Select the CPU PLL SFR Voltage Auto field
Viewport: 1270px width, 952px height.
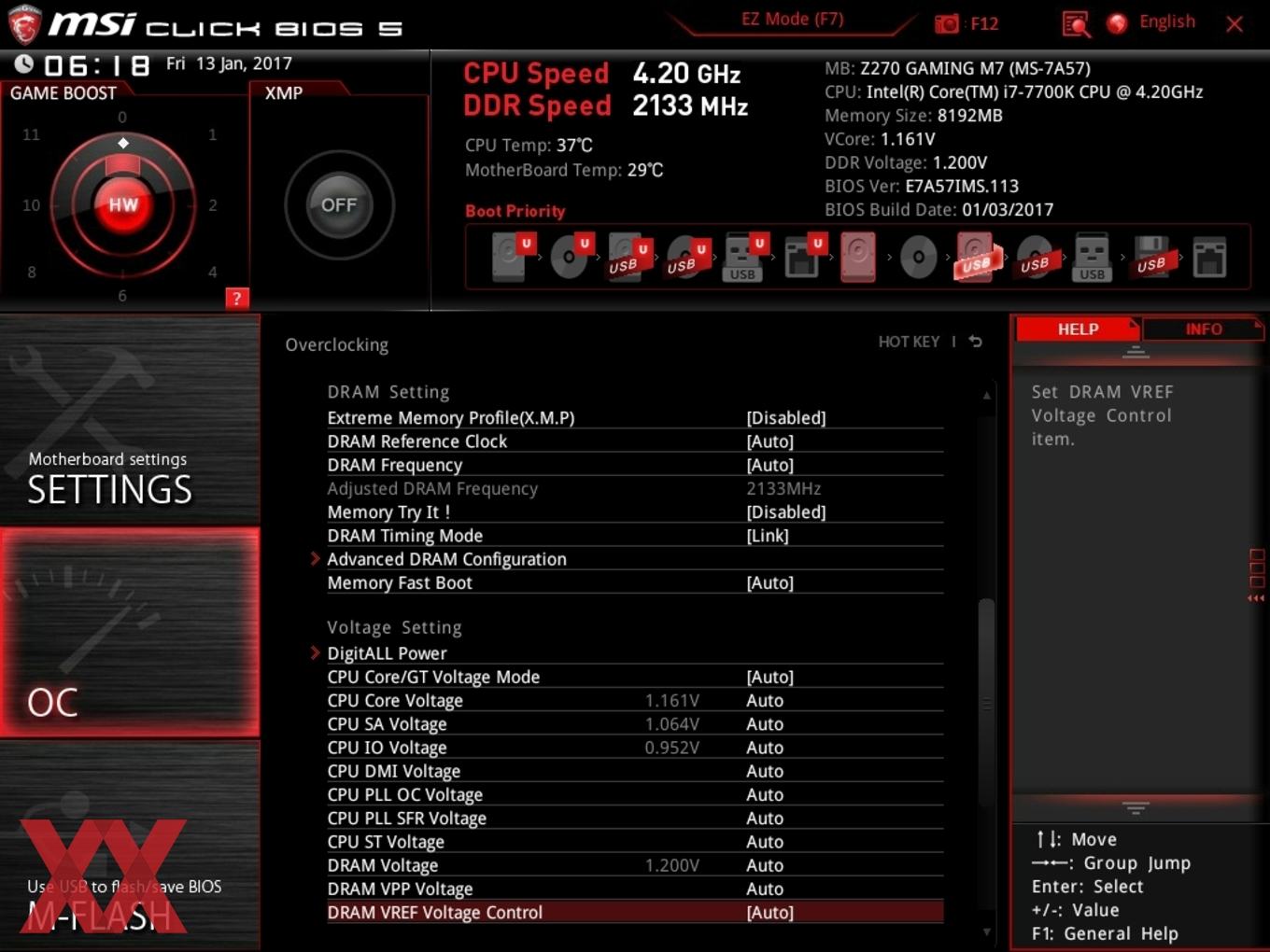[765, 818]
